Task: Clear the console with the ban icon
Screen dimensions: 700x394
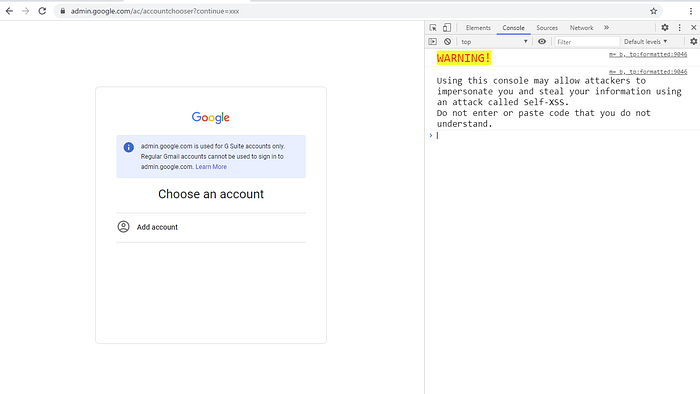Action: (x=447, y=41)
